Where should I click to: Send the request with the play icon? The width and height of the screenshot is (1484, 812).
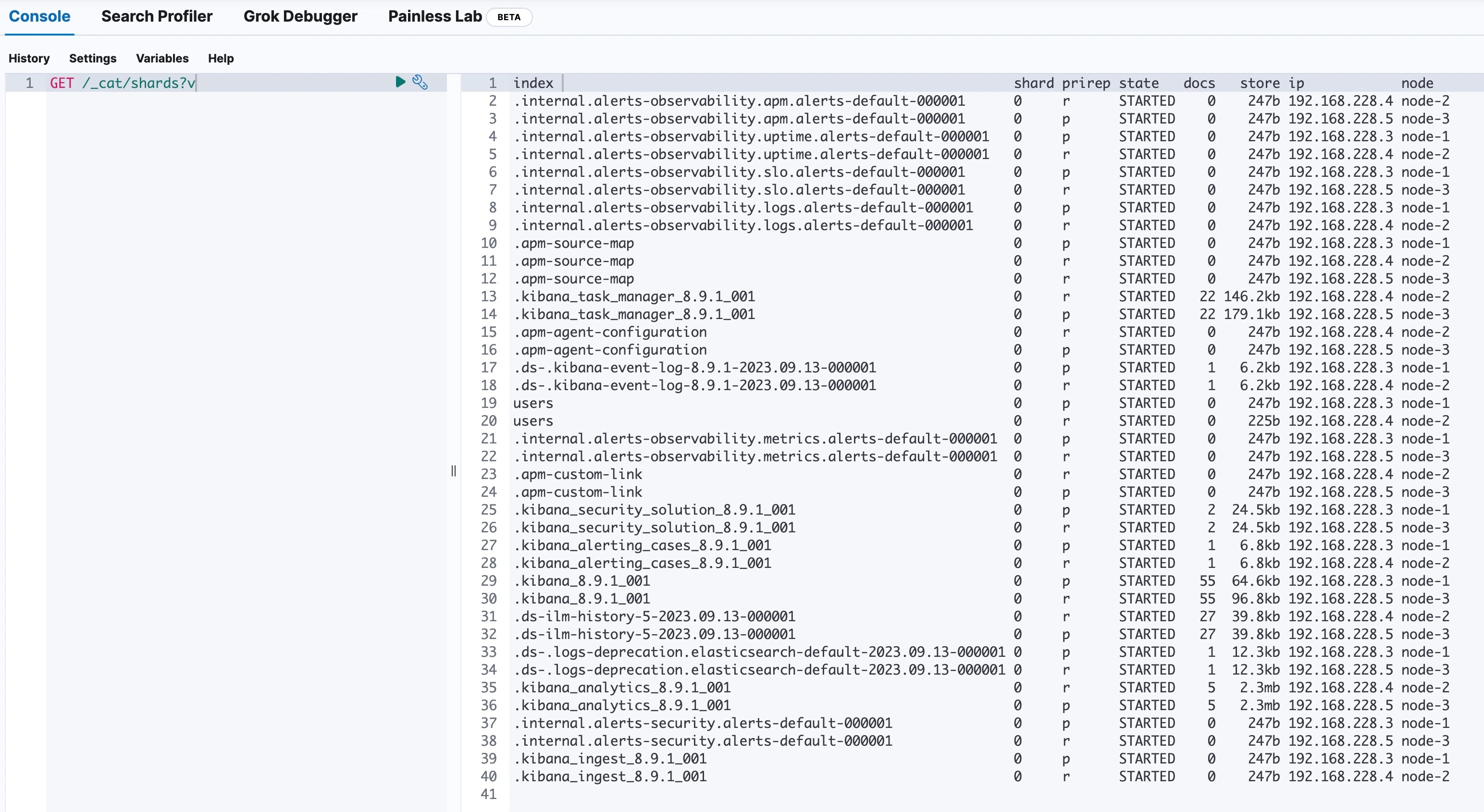point(400,82)
